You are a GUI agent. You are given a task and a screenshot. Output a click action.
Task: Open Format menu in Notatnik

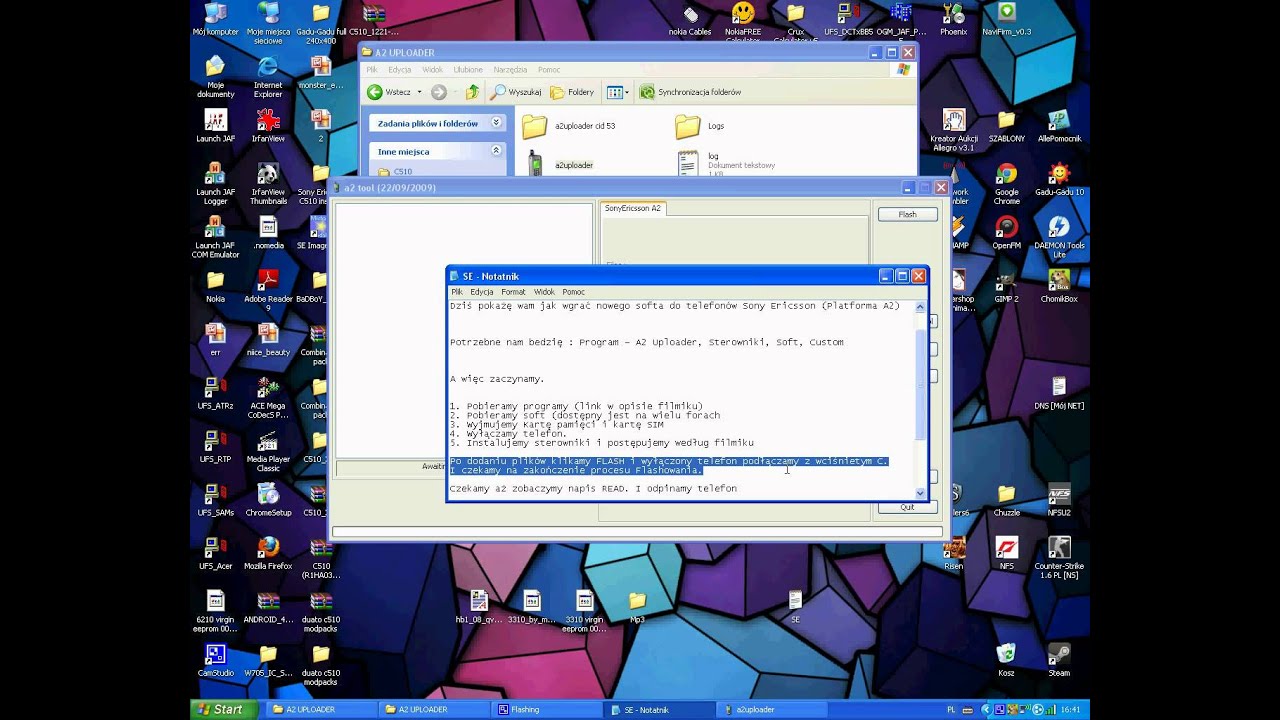(x=513, y=292)
